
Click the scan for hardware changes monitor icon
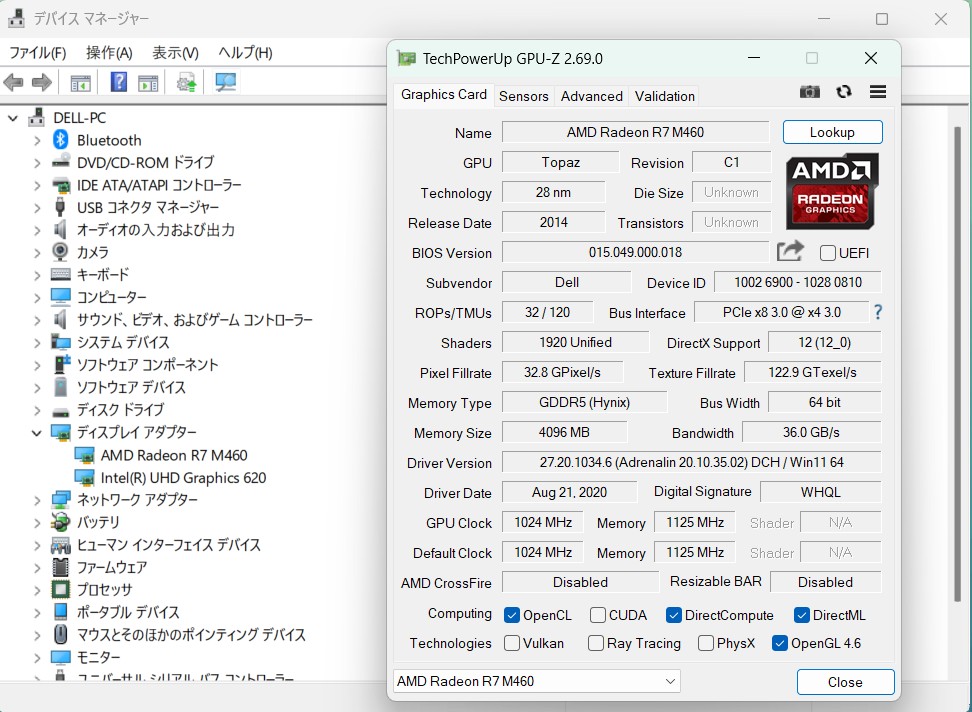pos(226,83)
